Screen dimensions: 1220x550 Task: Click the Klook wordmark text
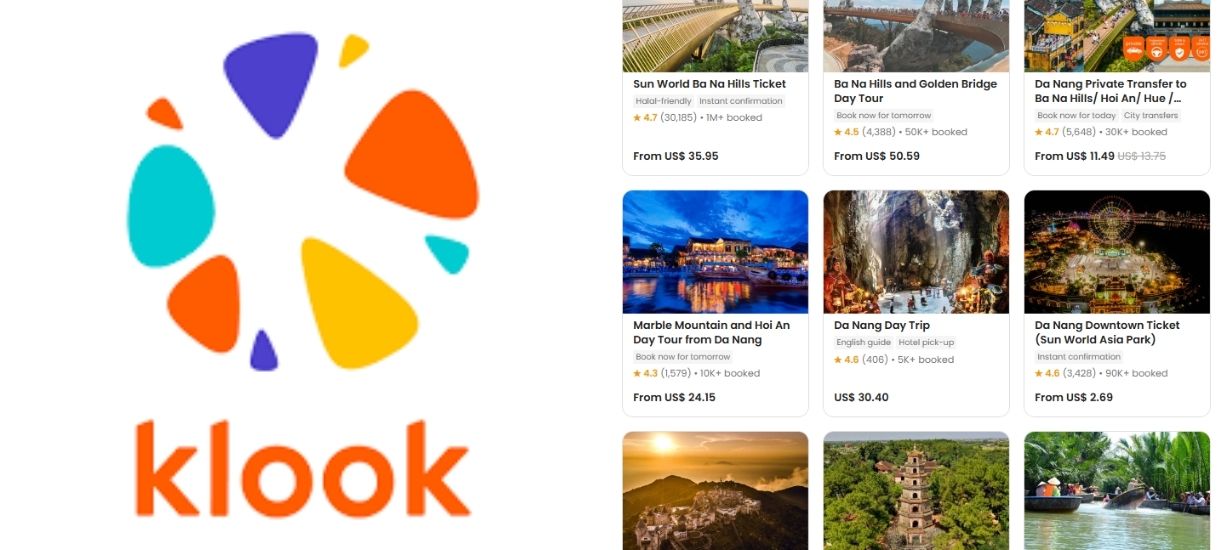coord(302,468)
